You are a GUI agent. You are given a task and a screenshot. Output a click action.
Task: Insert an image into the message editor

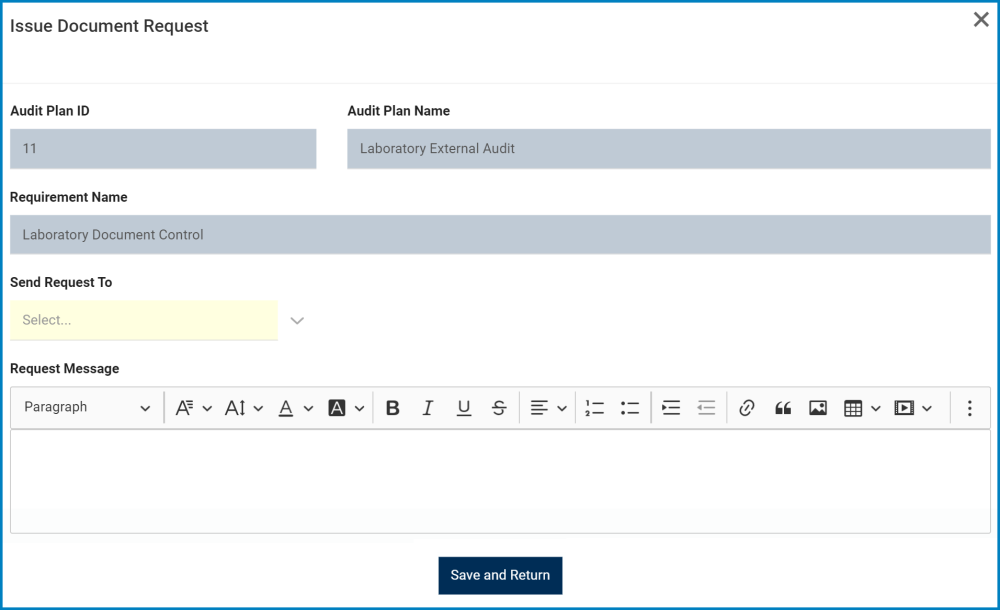[x=817, y=407]
